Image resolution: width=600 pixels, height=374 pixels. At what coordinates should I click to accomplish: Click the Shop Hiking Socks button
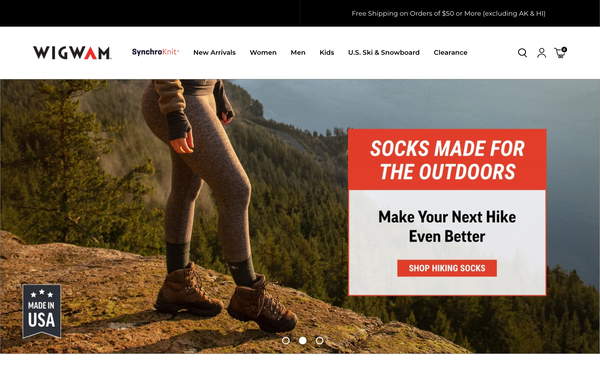pos(447,268)
